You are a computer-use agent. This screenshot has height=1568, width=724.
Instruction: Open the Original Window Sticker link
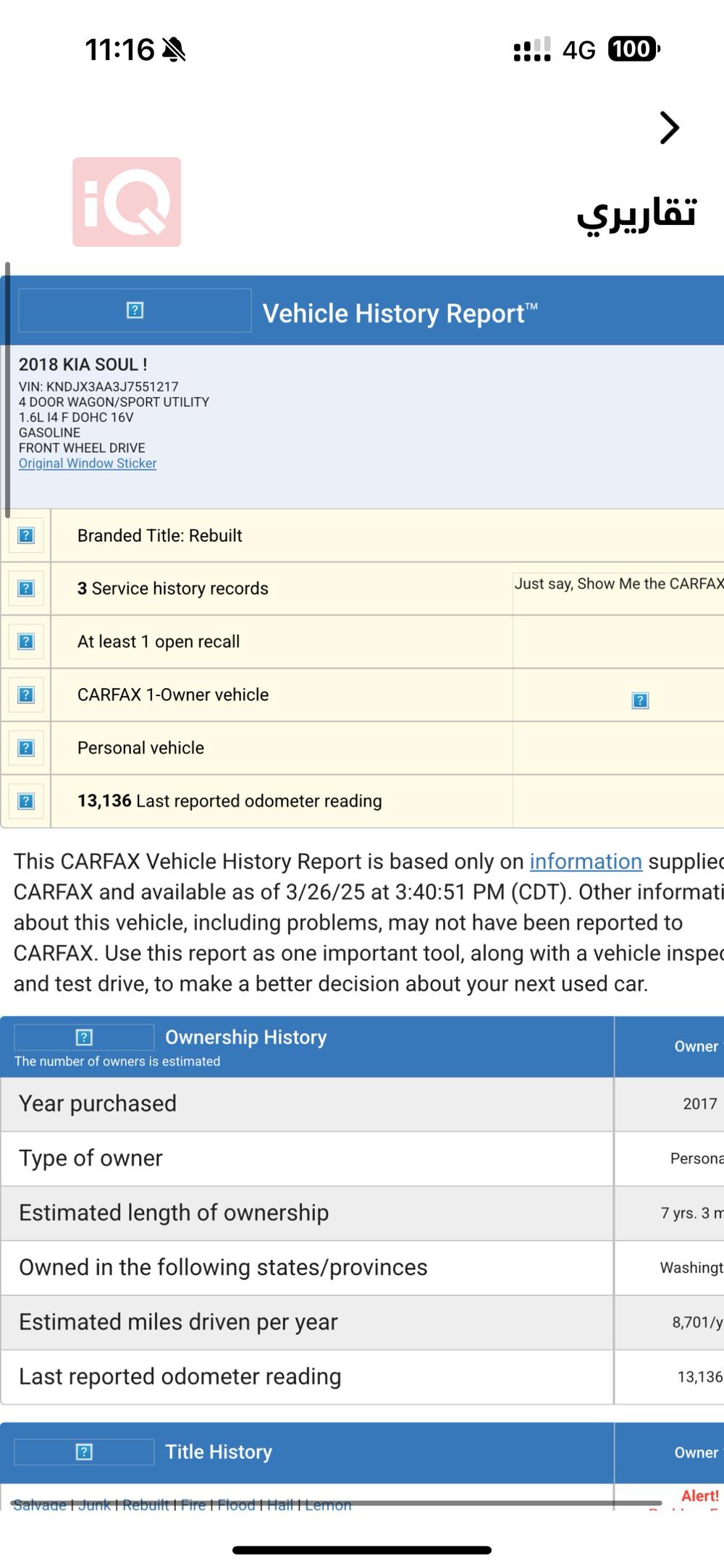point(88,463)
